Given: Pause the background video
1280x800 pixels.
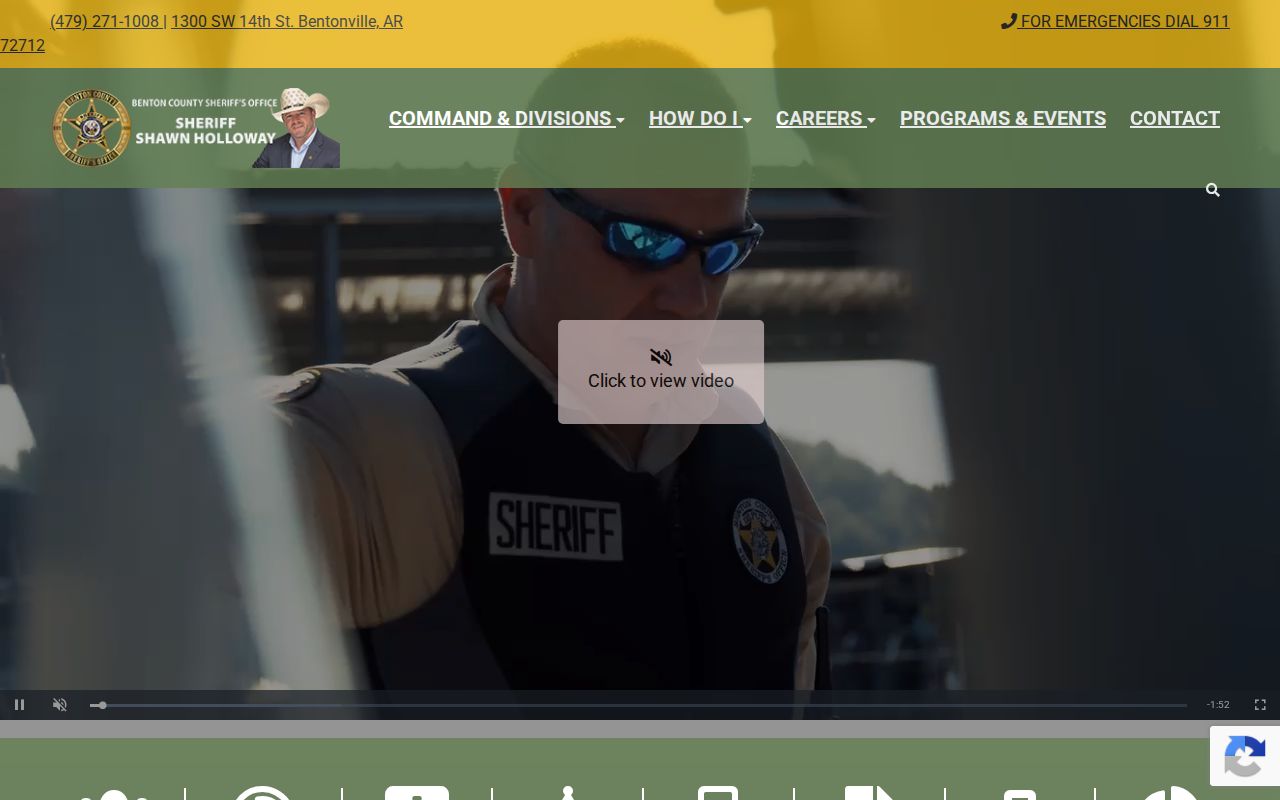Looking at the screenshot, I should coord(19,705).
